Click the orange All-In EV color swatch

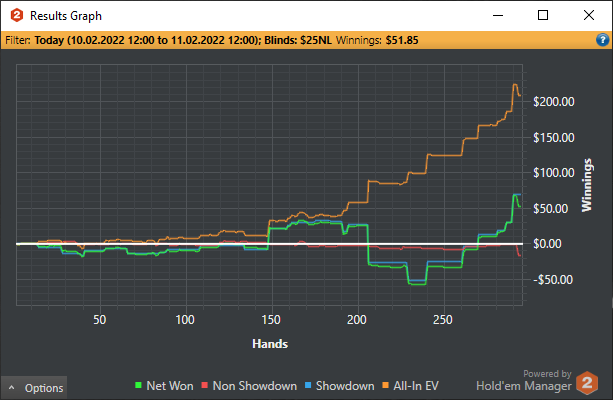[x=385, y=385]
